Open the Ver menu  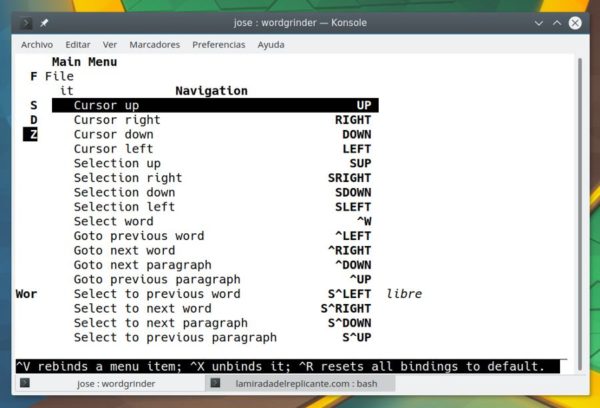coord(109,45)
